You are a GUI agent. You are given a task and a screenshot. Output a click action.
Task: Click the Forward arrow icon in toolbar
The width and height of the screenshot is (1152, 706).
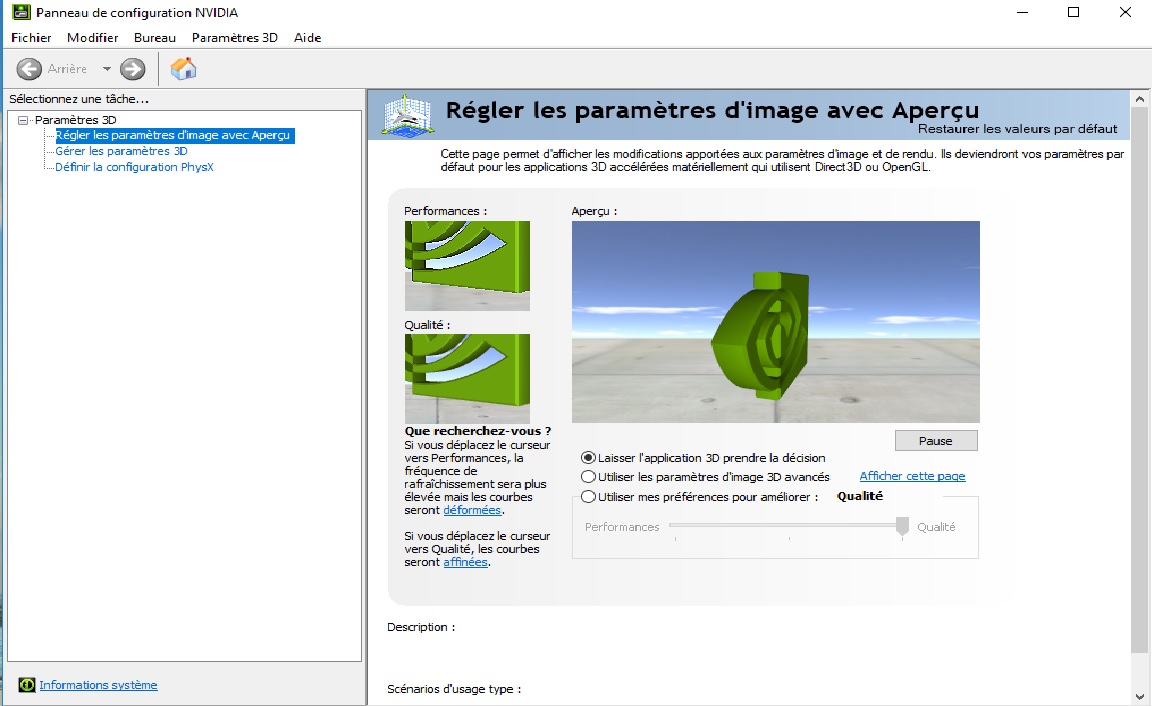[132, 69]
